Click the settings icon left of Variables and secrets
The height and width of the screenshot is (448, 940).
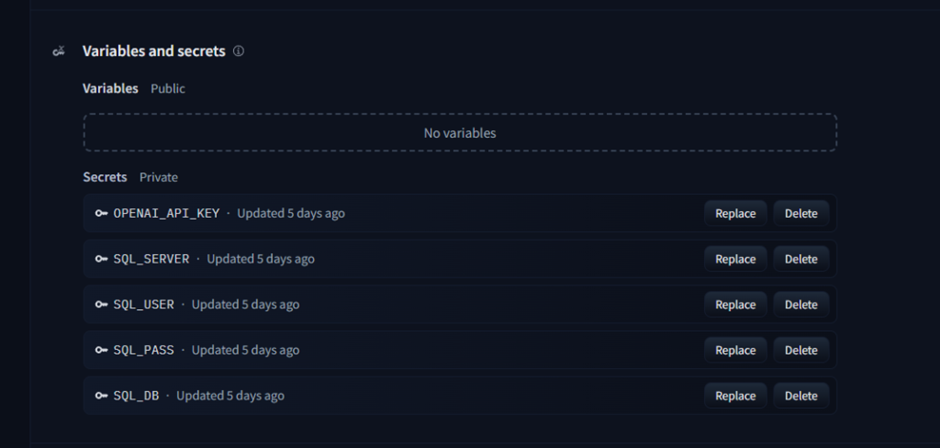tap(59, 51)
